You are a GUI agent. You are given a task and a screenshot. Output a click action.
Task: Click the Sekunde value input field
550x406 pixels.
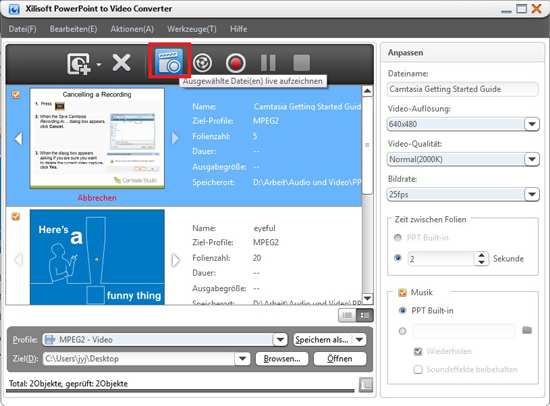tap(441, 259)
